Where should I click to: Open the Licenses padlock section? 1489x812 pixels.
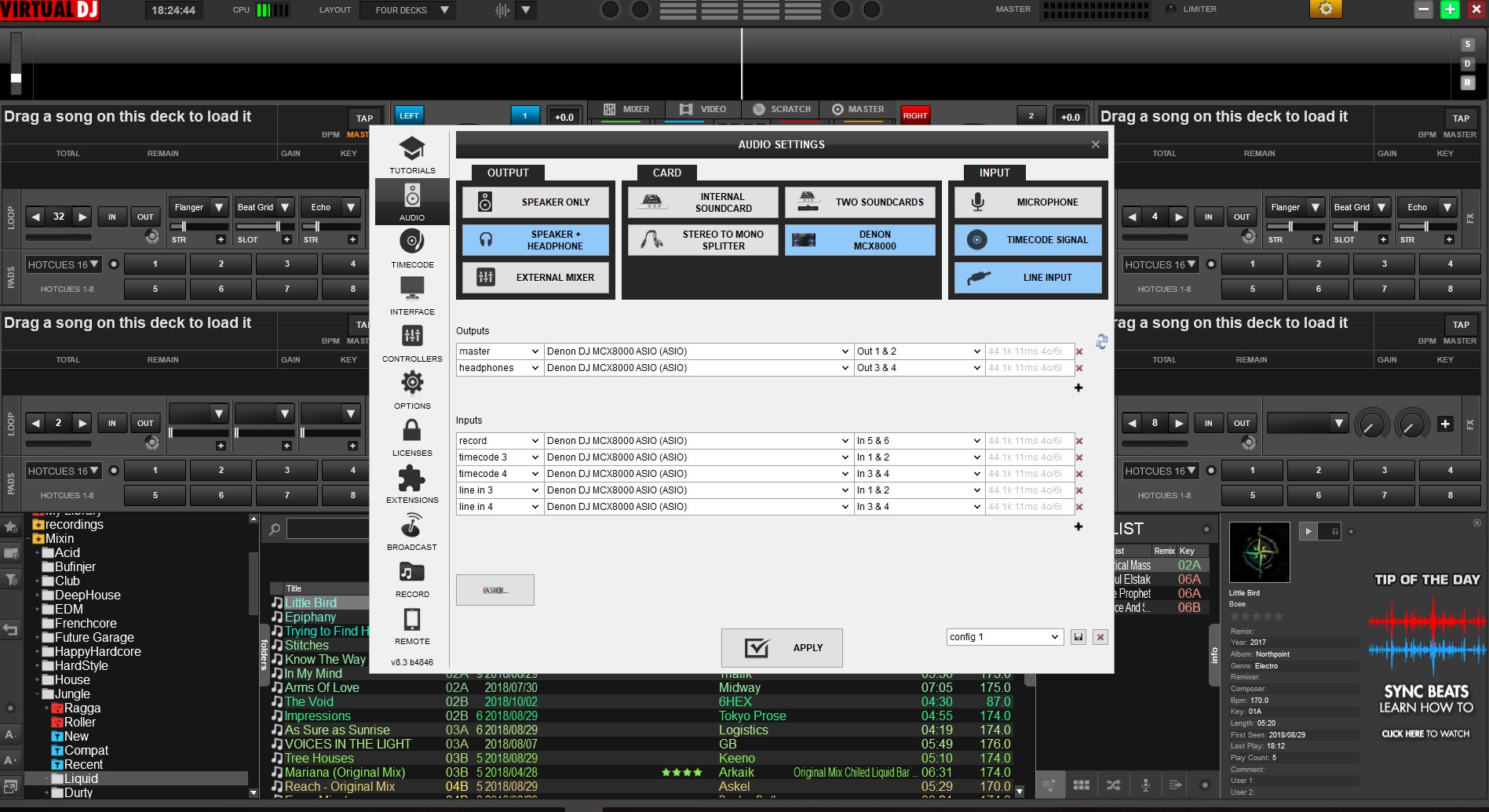click(x=412, y=437)
